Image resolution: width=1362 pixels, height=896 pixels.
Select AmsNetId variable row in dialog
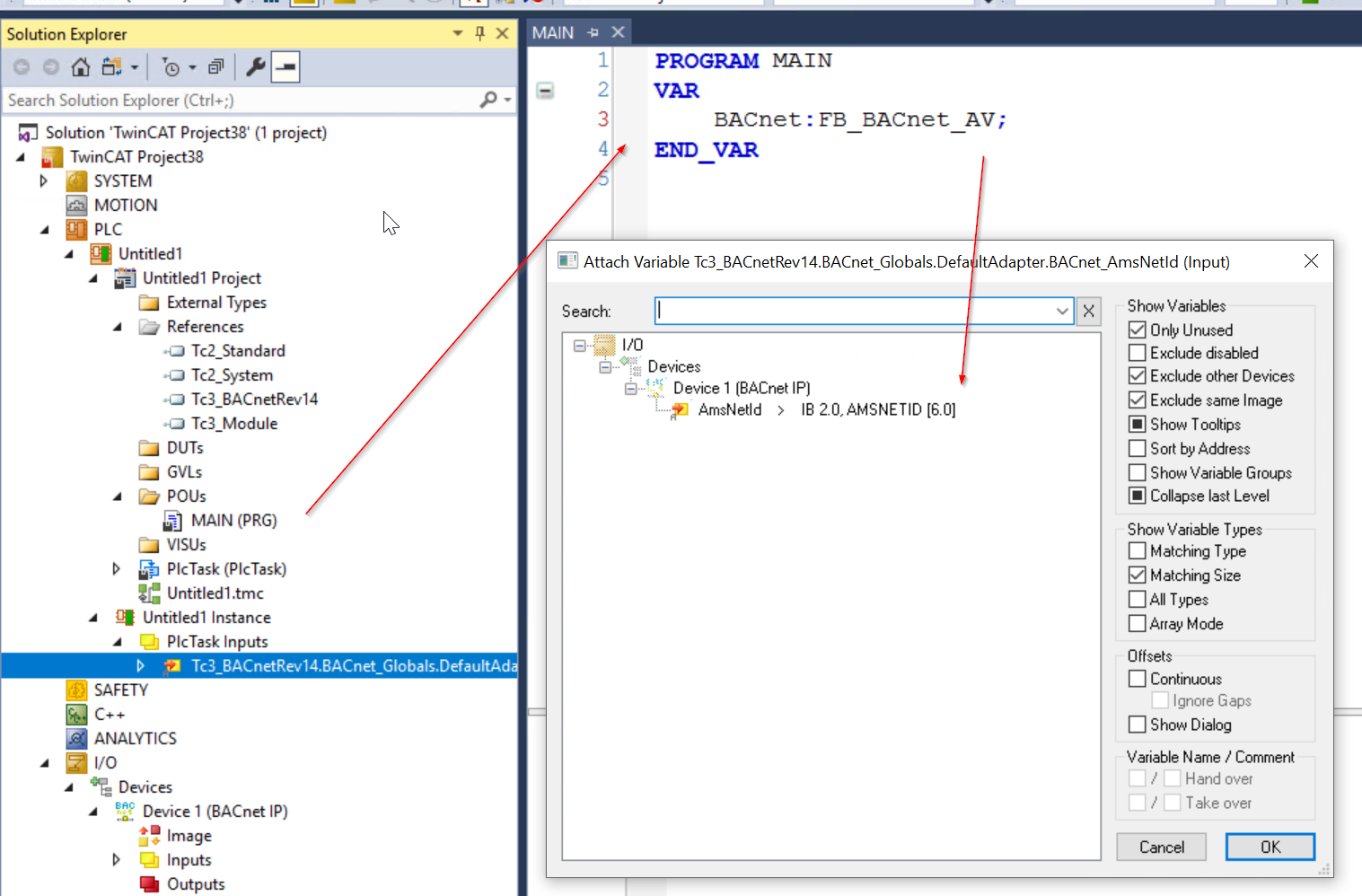[x=826, y=409]
